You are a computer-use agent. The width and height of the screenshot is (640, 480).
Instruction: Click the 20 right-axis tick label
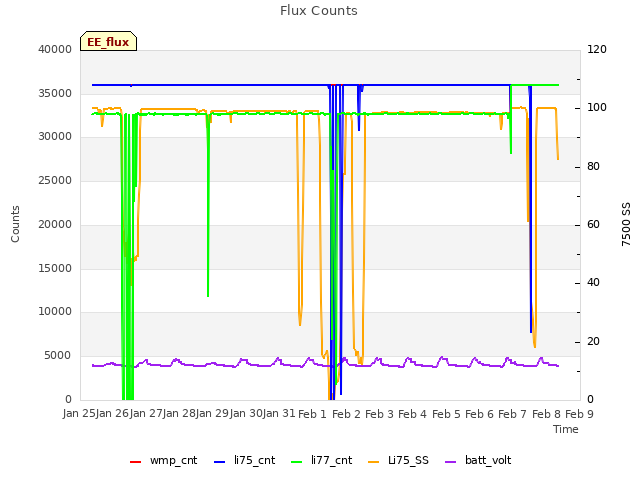coord(593,341)
